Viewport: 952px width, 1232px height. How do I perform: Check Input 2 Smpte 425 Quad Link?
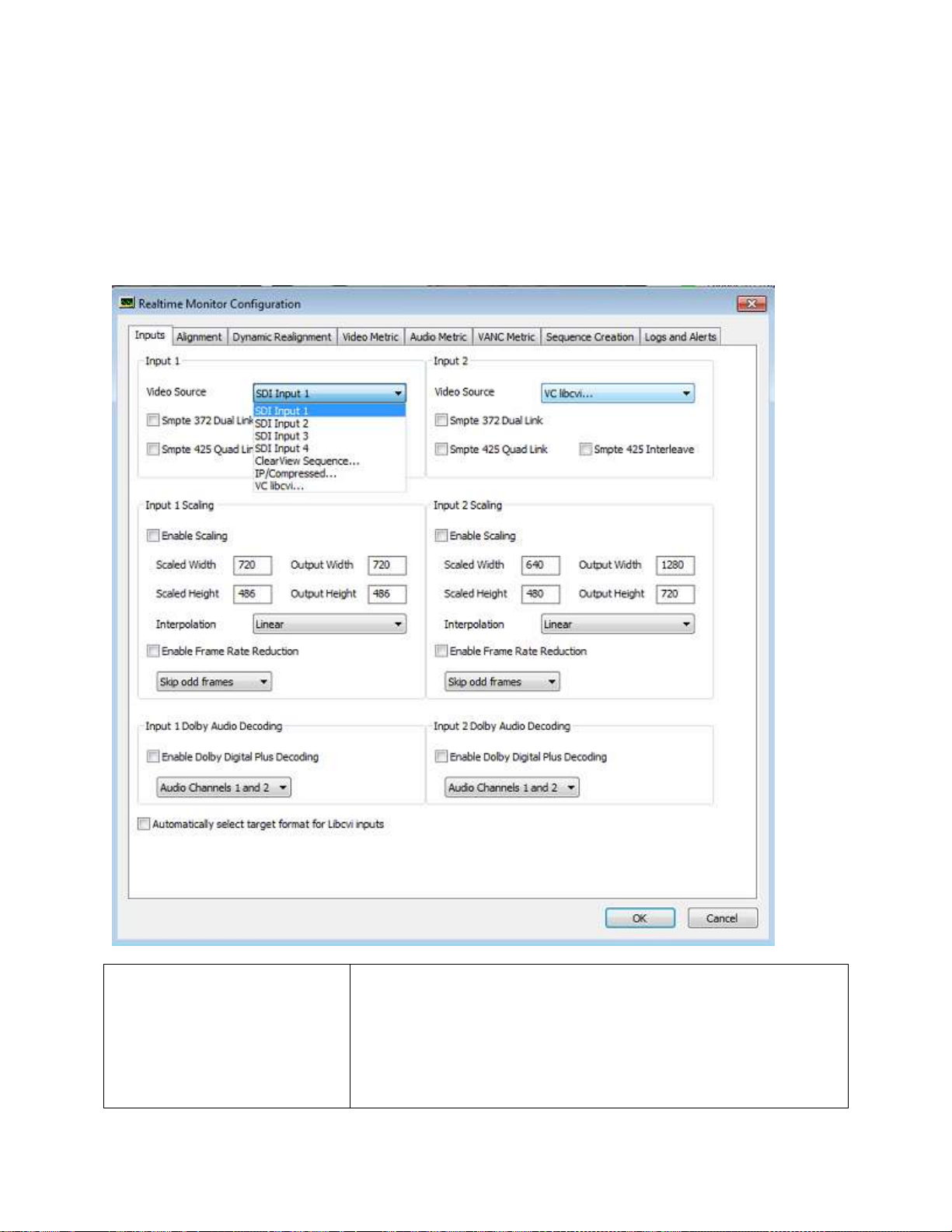tap(441, 448)
